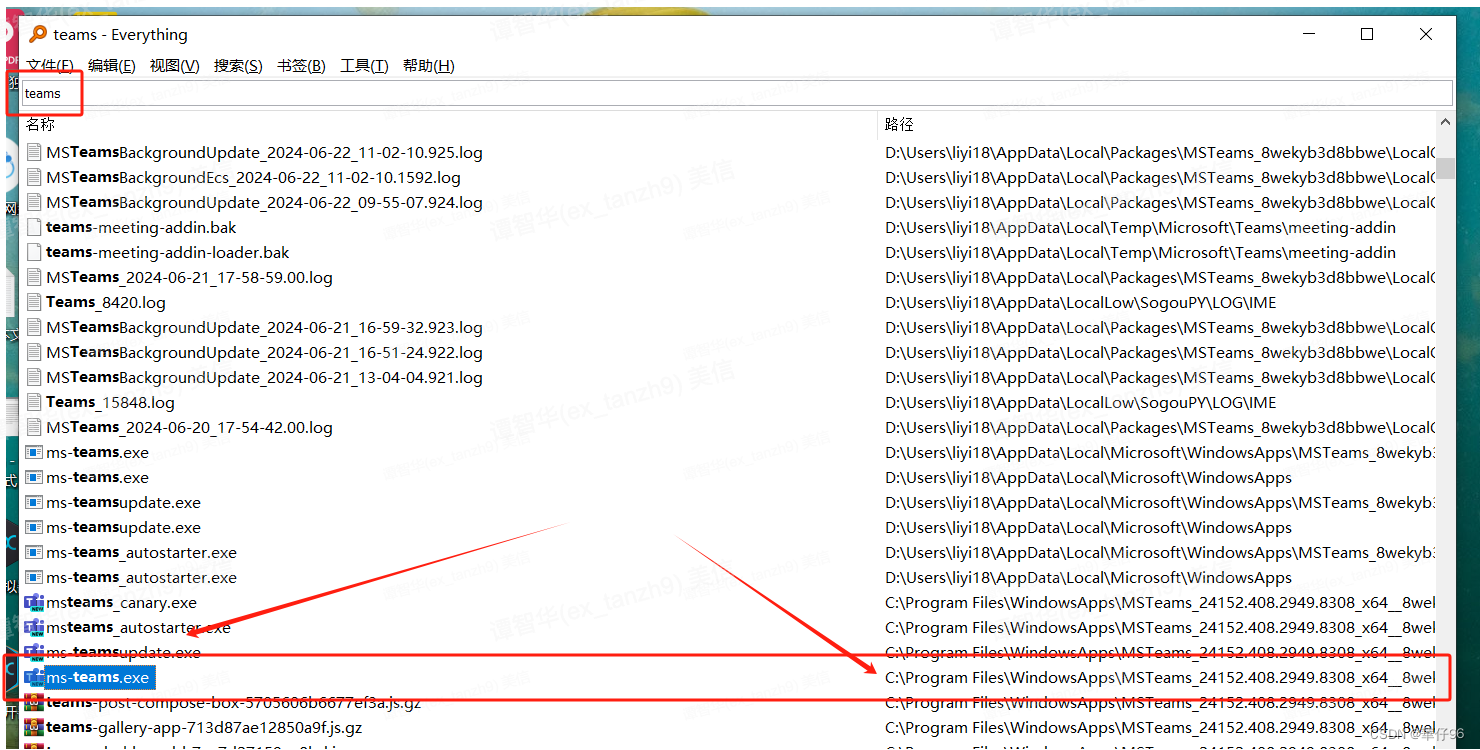Click file icon of Teams_8420.log

[34, 303]
